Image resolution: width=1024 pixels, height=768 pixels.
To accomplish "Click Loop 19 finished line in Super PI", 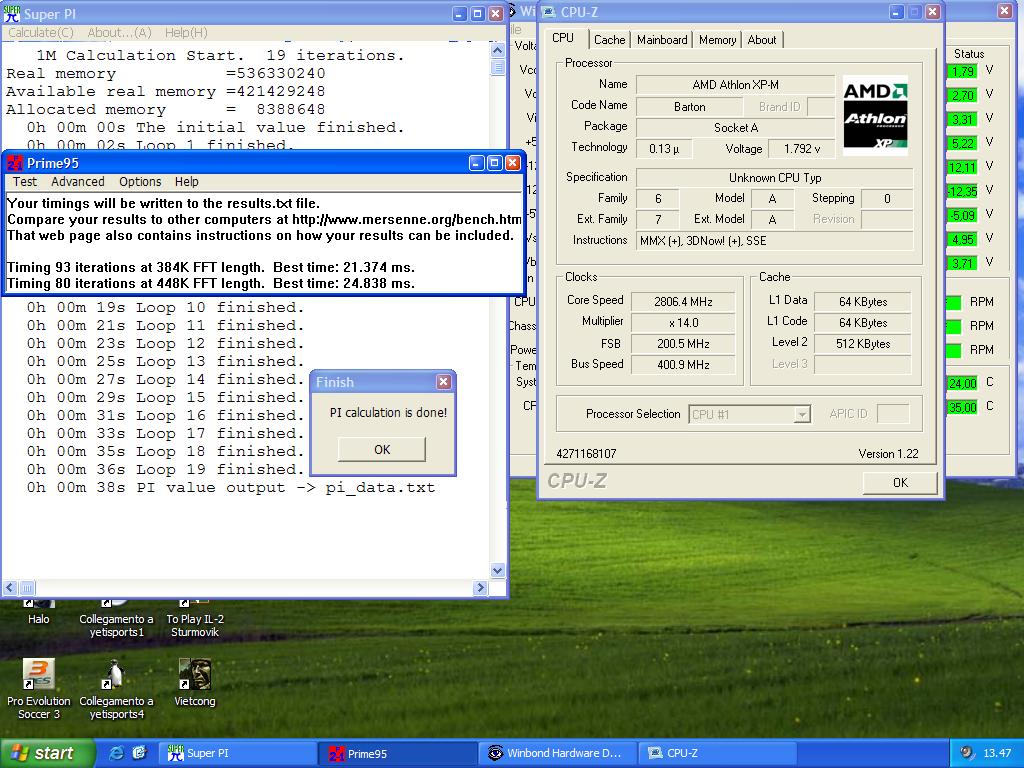I will 165,470.
